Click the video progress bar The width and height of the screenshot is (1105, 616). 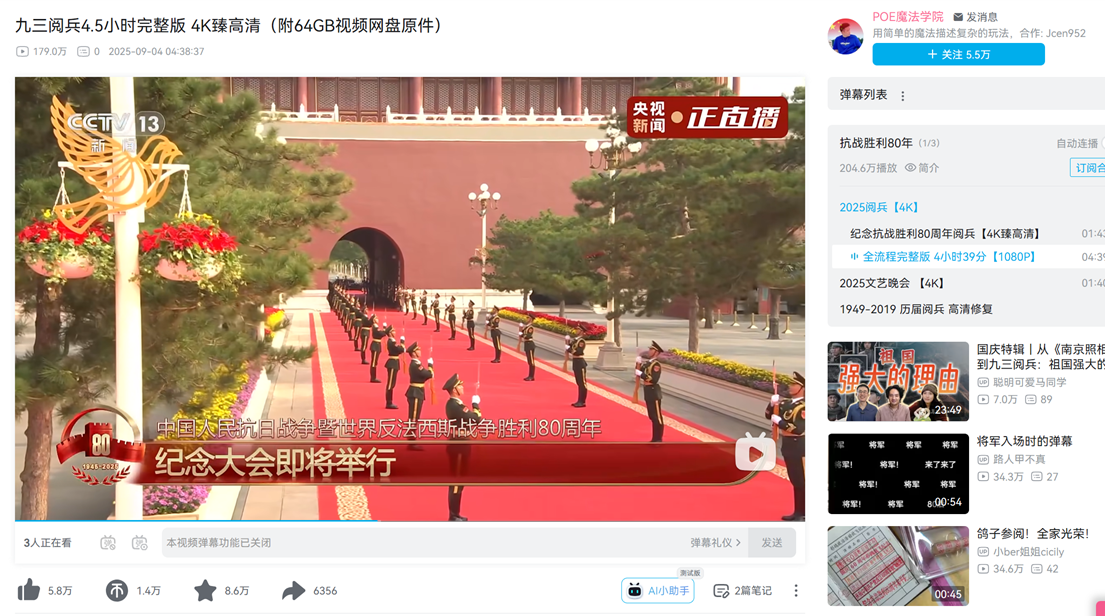coord(409,521)
